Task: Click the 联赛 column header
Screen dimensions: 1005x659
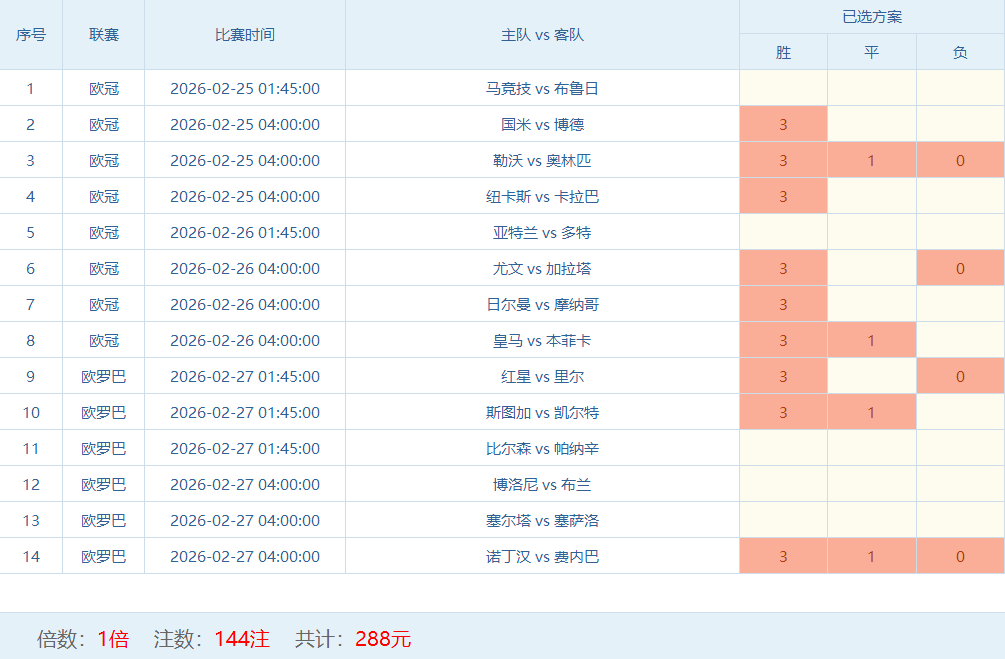Action: tap(104, 35)
